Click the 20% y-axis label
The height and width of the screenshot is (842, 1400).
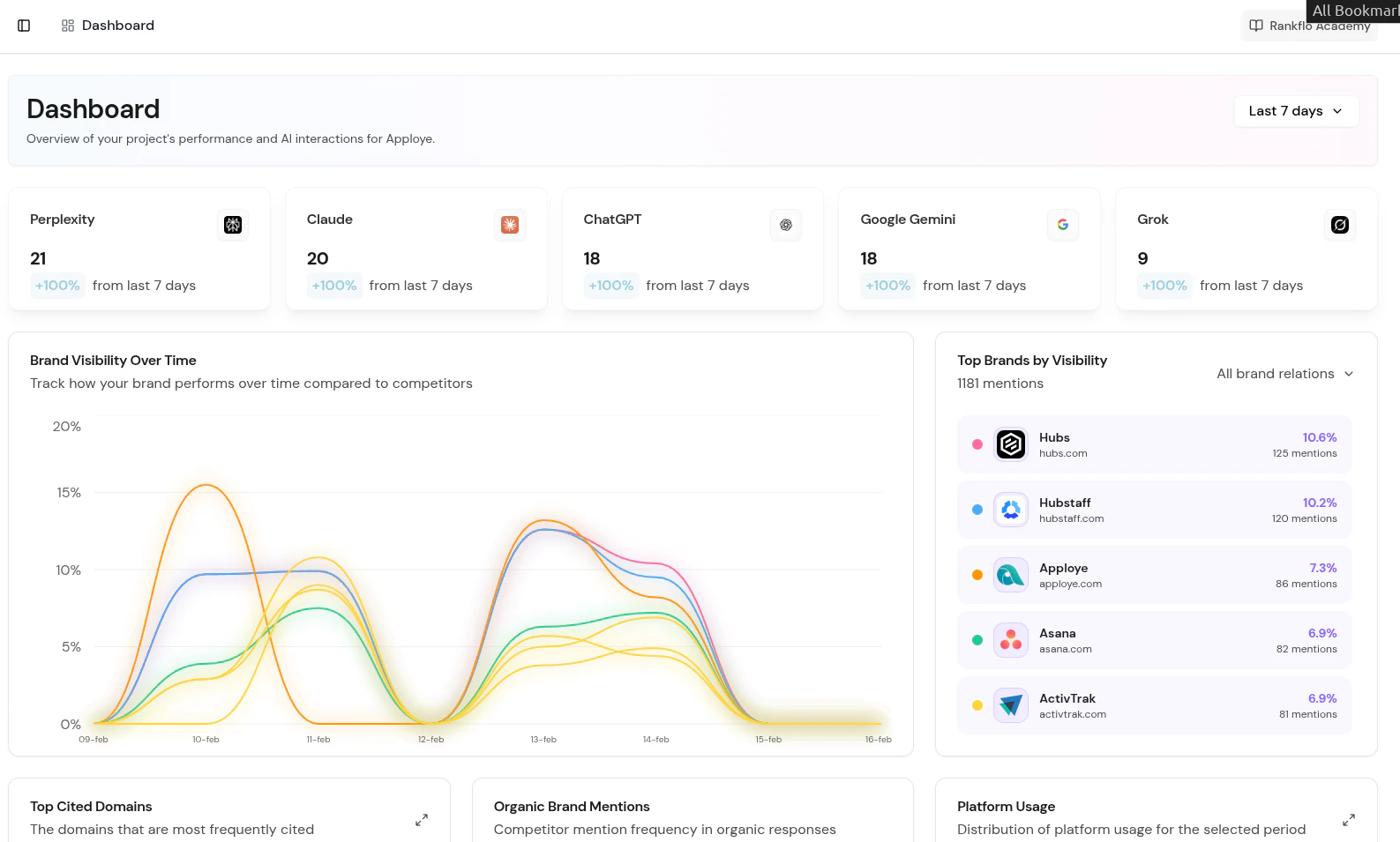click(x=67, y=427)
